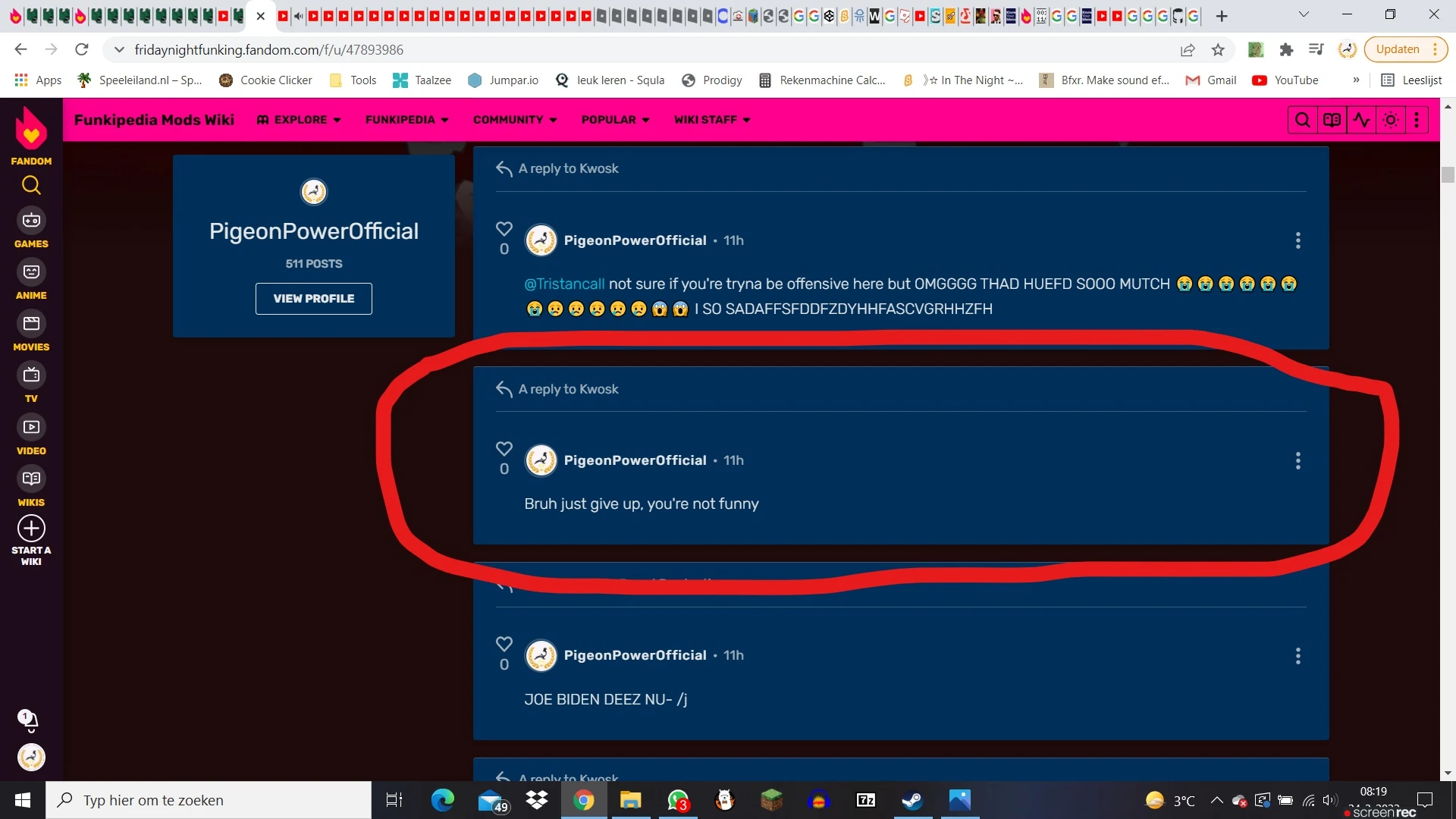Click the Anime sidebar icon
This screenshot has height=819, width=1456.
pyautogui.click(x=31, y=272)
